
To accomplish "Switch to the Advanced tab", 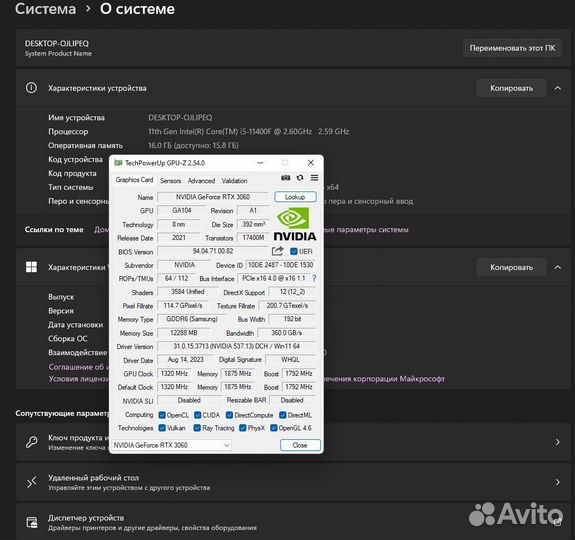I will pyautogui.click(x=201, y=181).
